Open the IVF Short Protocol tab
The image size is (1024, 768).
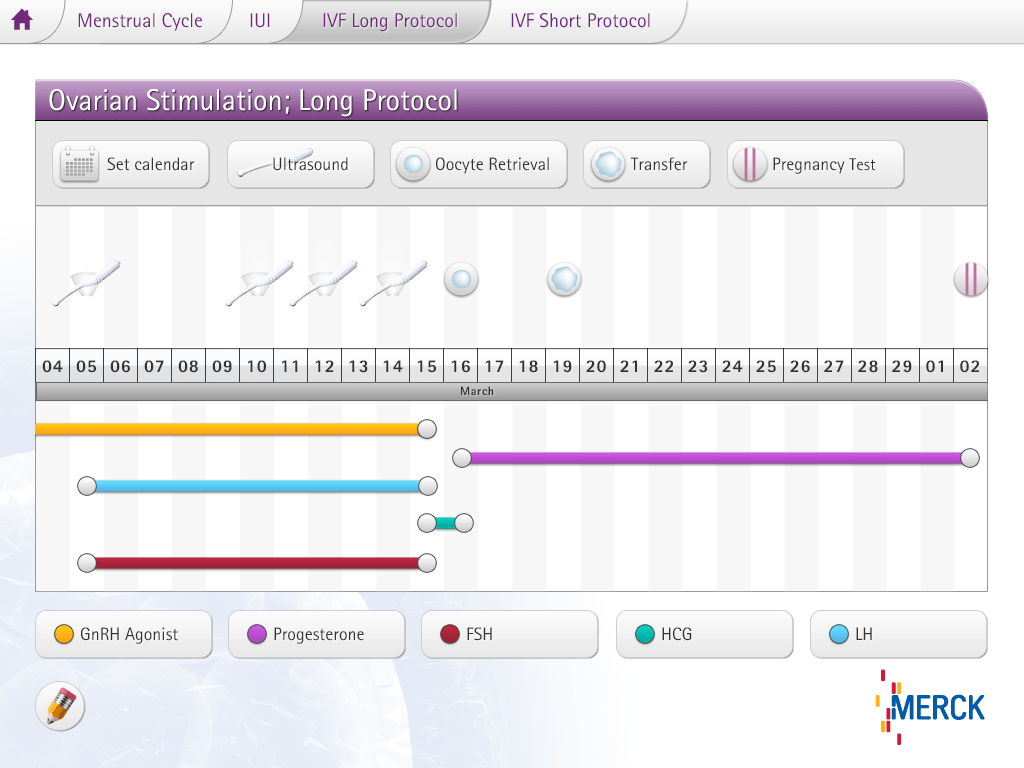(580, 21)
